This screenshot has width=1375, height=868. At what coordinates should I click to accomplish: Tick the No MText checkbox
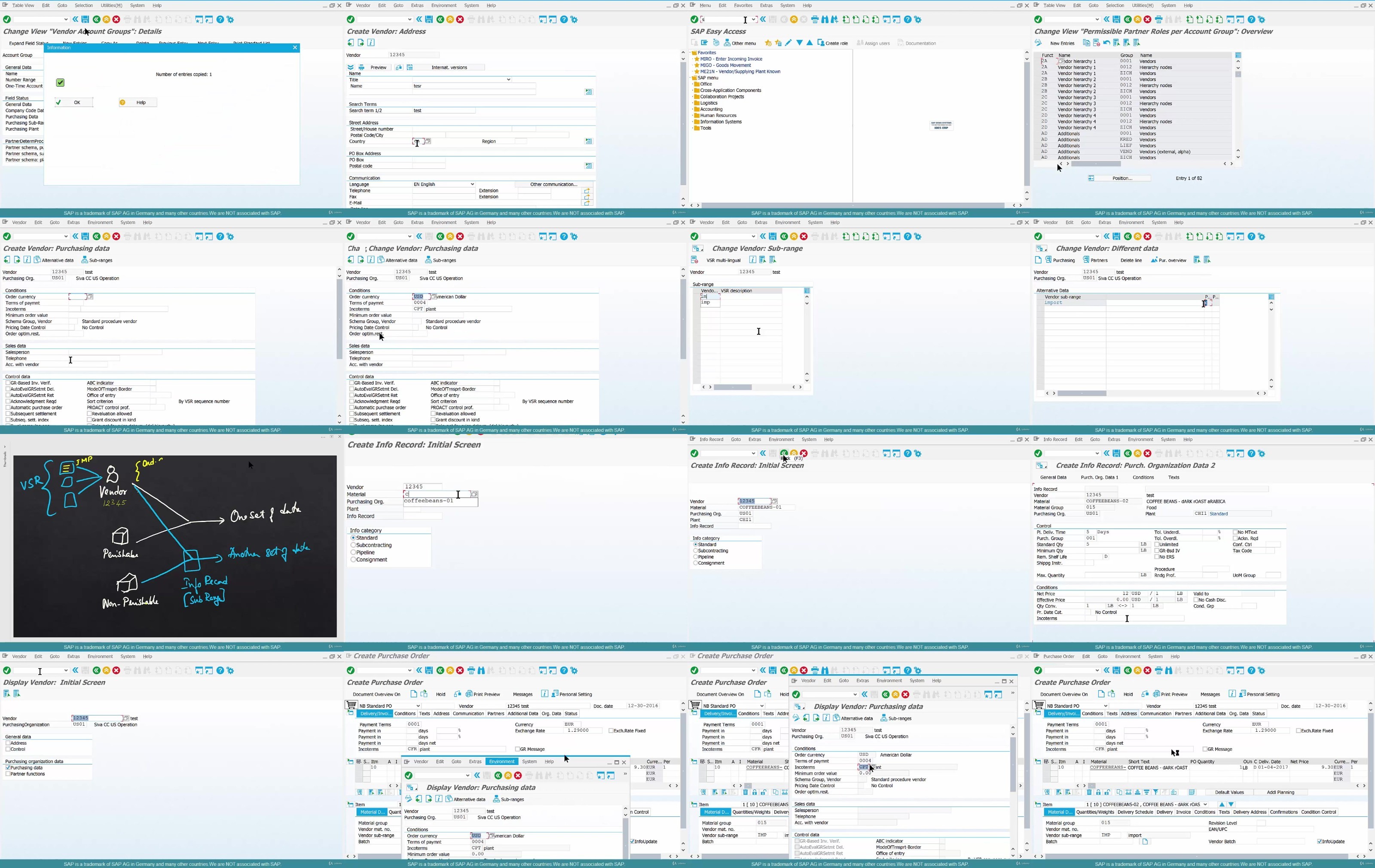[1235, 532]
